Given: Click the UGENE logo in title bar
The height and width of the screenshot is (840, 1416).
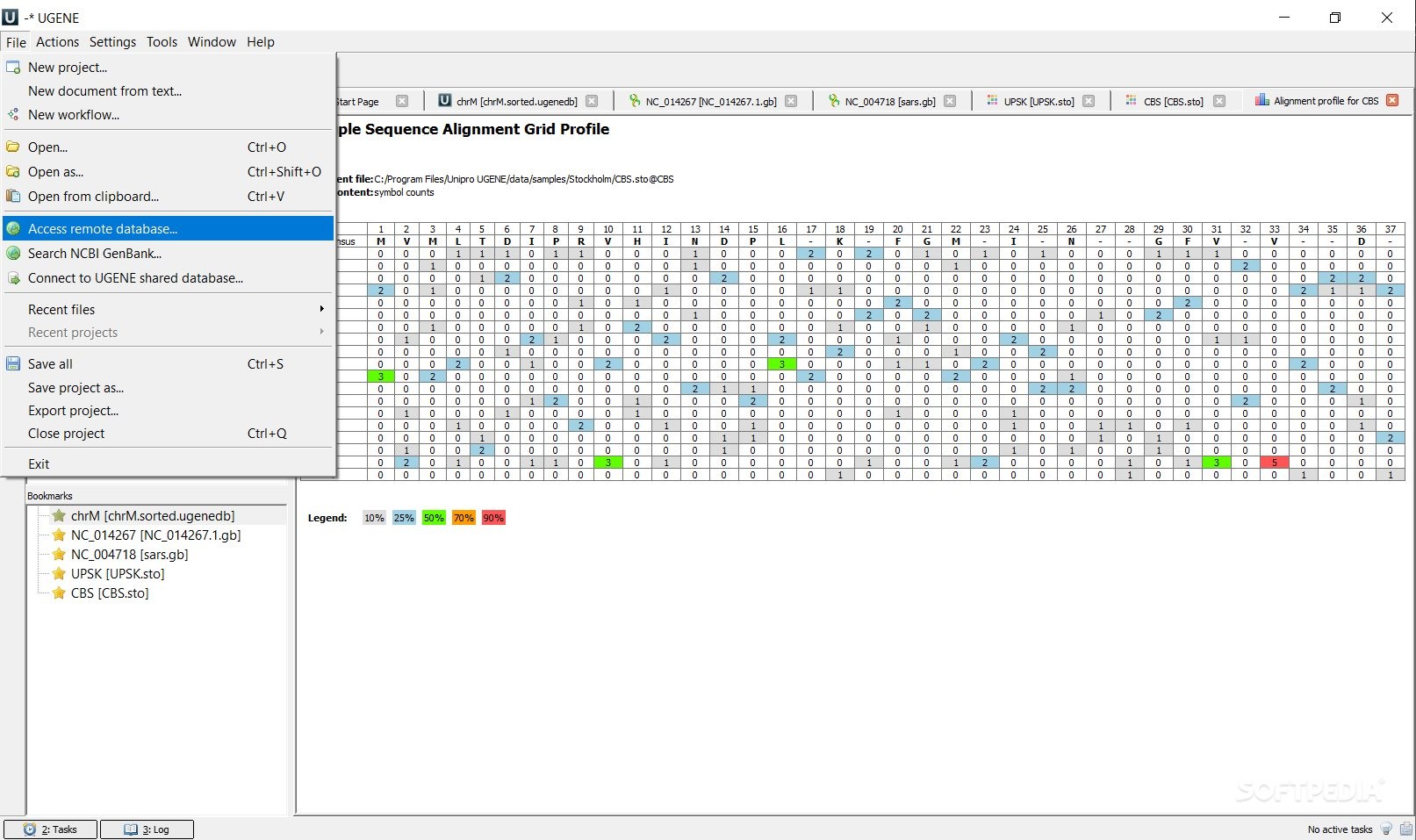Looking at the screenshot, I should click(x=10, y=17).
